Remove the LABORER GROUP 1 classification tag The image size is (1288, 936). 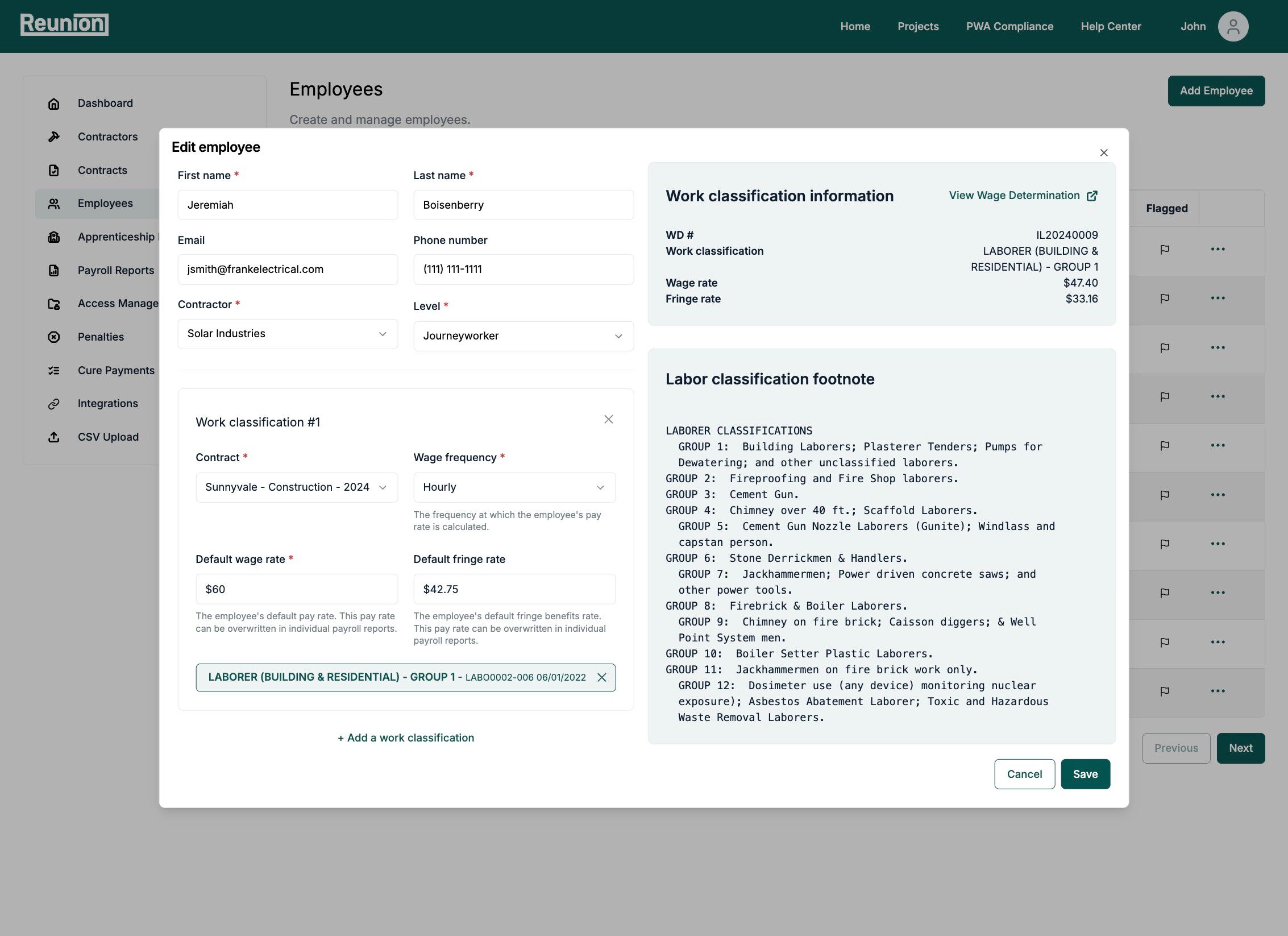point(602,677)
